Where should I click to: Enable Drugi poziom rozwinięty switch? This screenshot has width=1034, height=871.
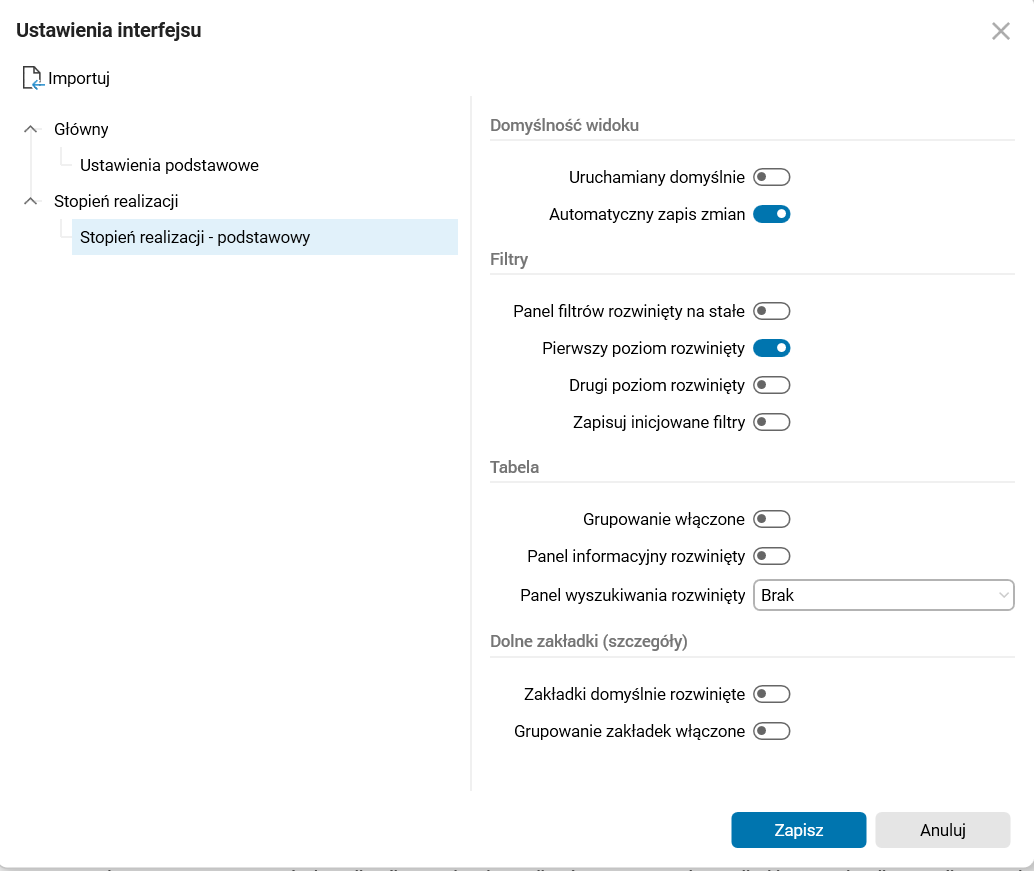pos(771,385)
